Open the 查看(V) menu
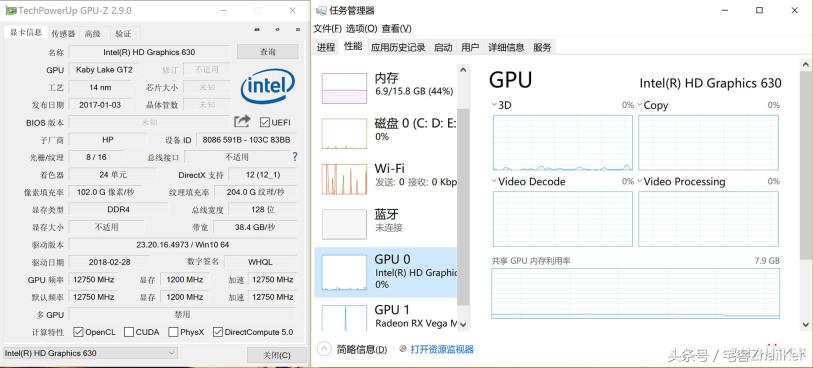Image resolution: width=813 pixels, height=368 pixels. point(397,29)
